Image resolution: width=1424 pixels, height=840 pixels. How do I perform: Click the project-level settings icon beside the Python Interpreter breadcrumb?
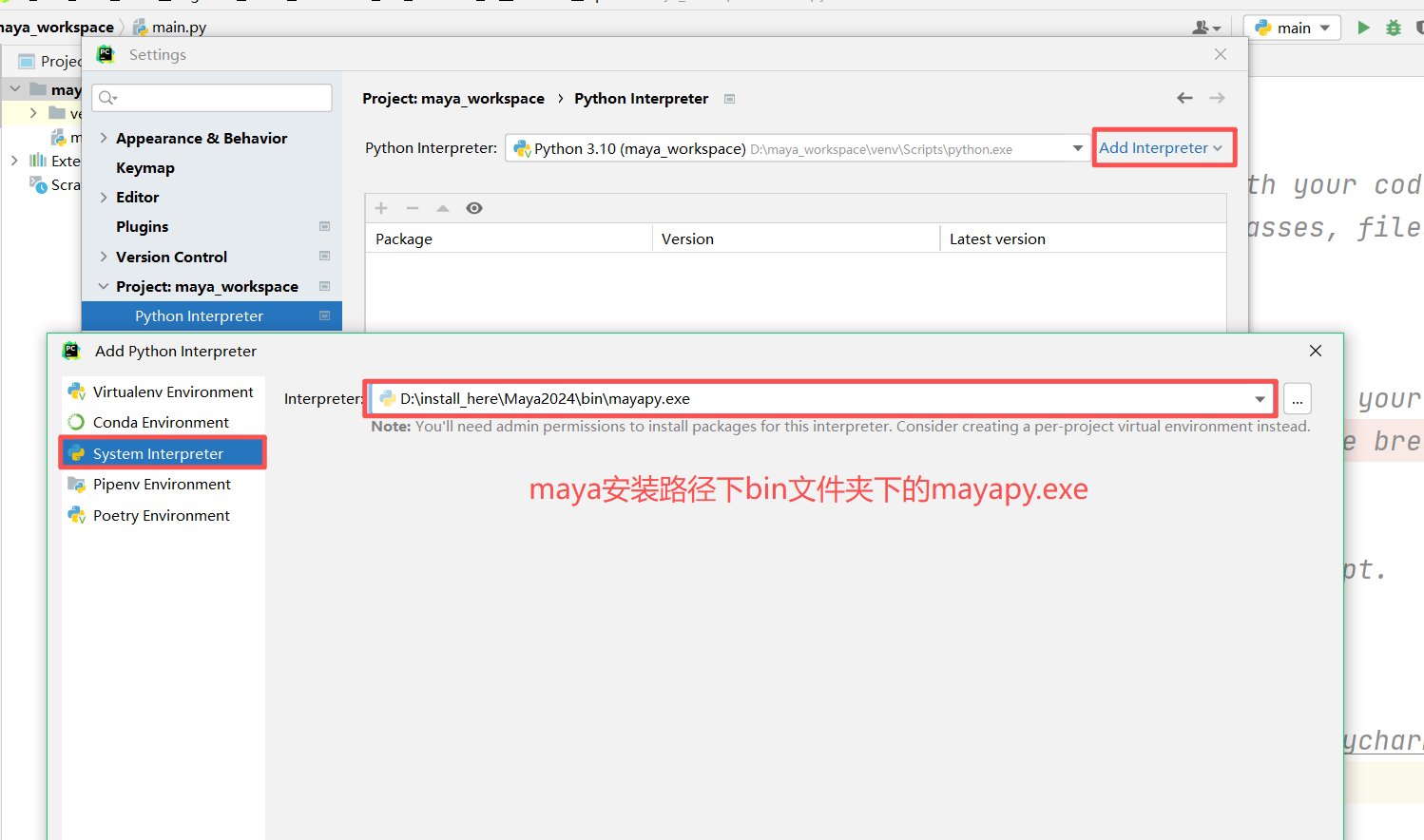729,99
